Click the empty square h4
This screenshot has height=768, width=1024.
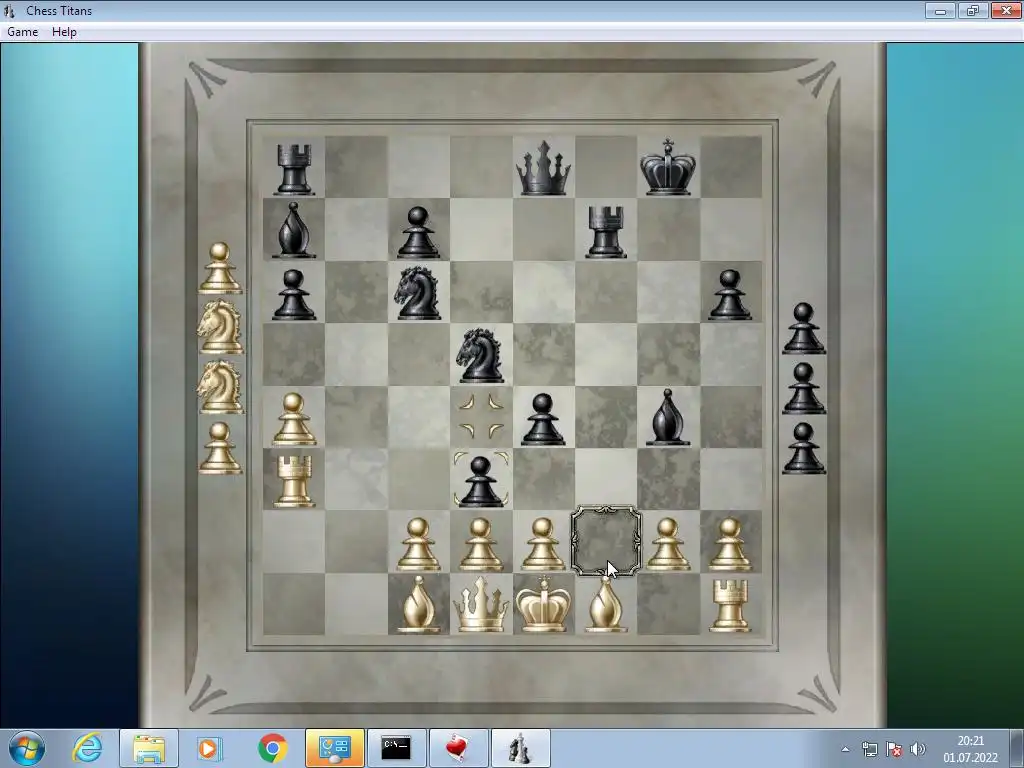tap(731, 417)
